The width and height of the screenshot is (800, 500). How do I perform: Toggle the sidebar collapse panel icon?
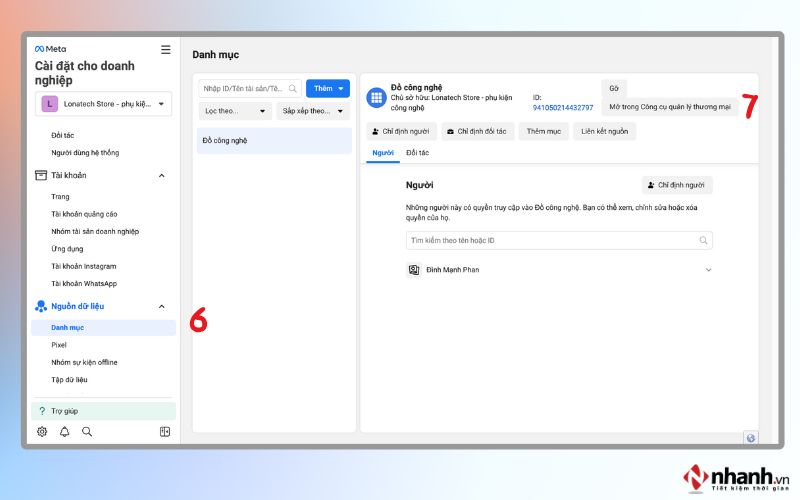click(165, 432)
